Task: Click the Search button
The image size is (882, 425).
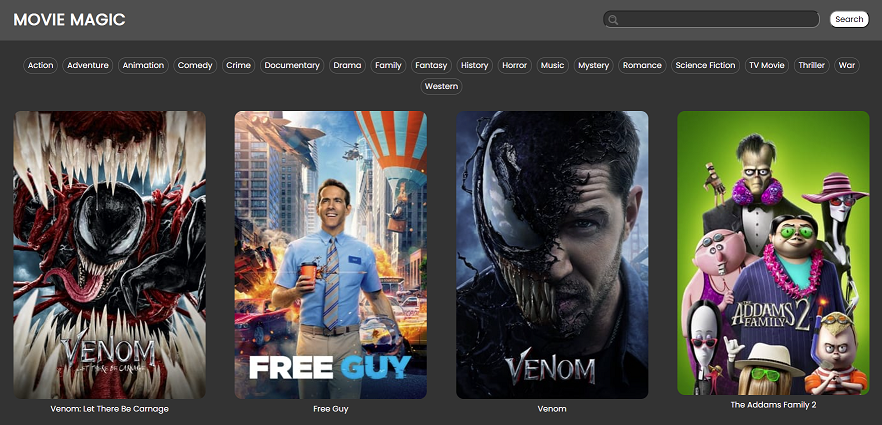Action: click(849, 19)
